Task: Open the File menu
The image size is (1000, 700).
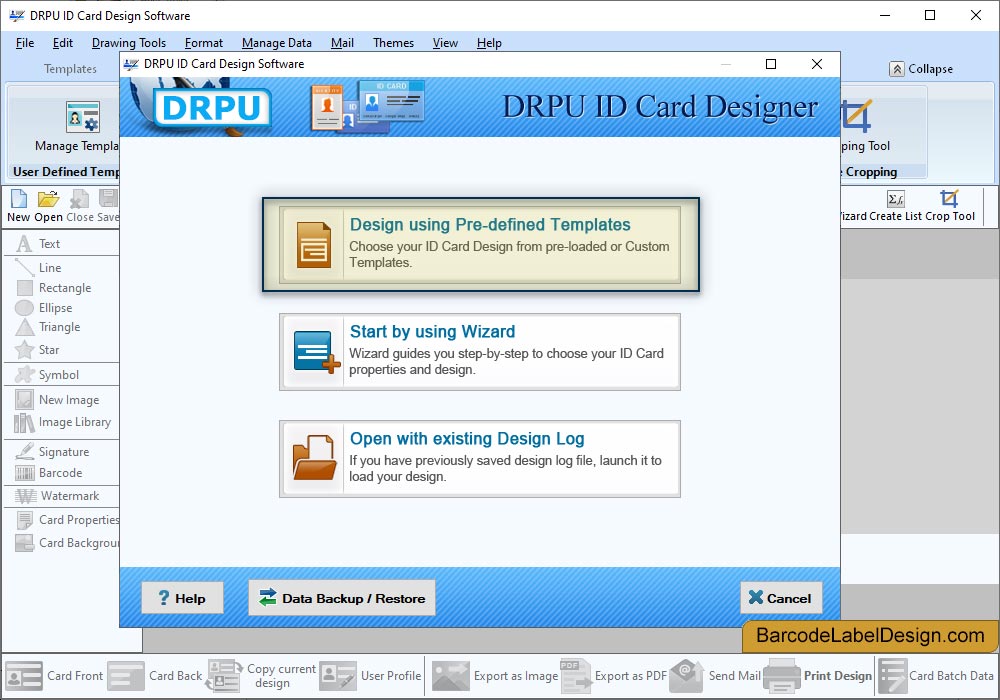Action: tap(25, 43)
